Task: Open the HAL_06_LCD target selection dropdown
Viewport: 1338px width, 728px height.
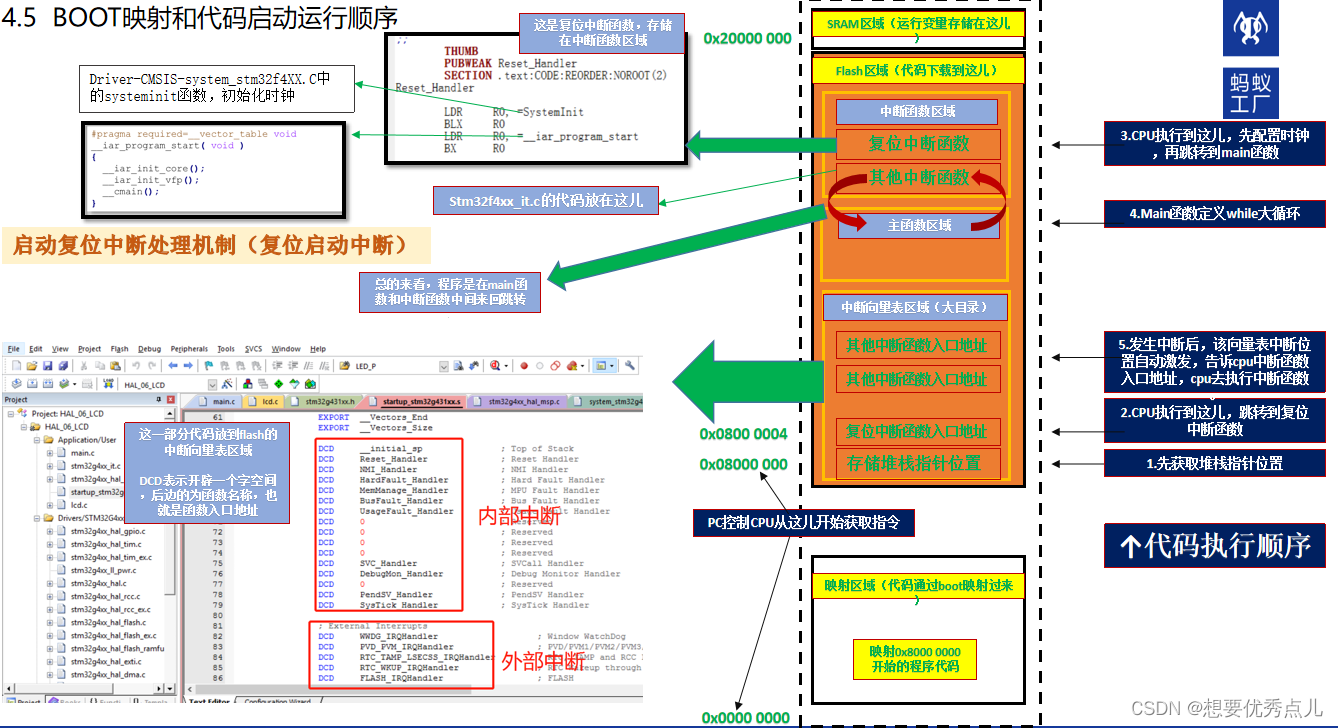Action: 212,385
